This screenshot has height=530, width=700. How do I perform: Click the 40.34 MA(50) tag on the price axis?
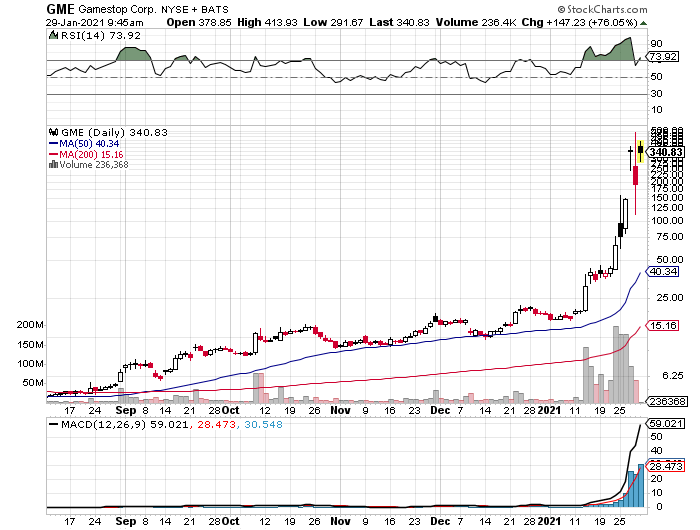pos(662,271)
